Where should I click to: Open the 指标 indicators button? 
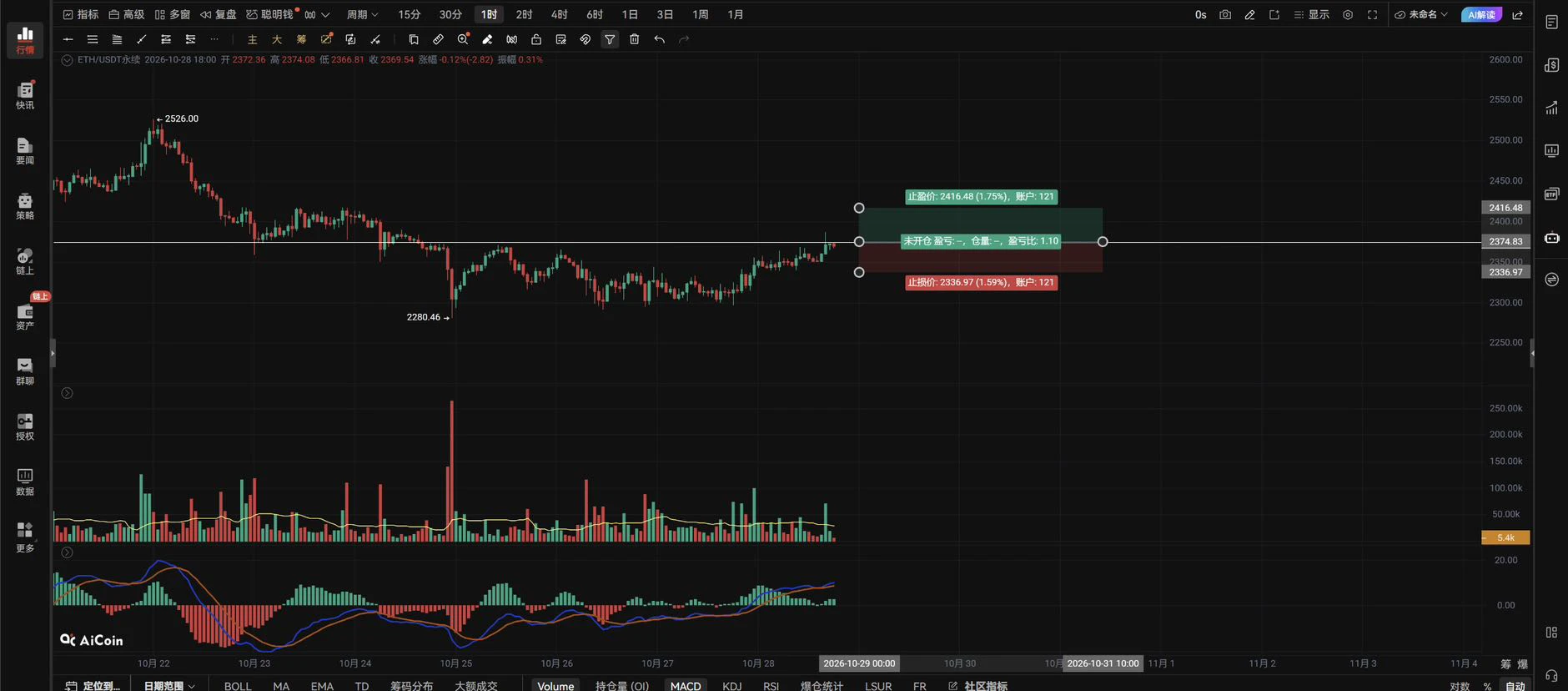click(x=81, y=15)
